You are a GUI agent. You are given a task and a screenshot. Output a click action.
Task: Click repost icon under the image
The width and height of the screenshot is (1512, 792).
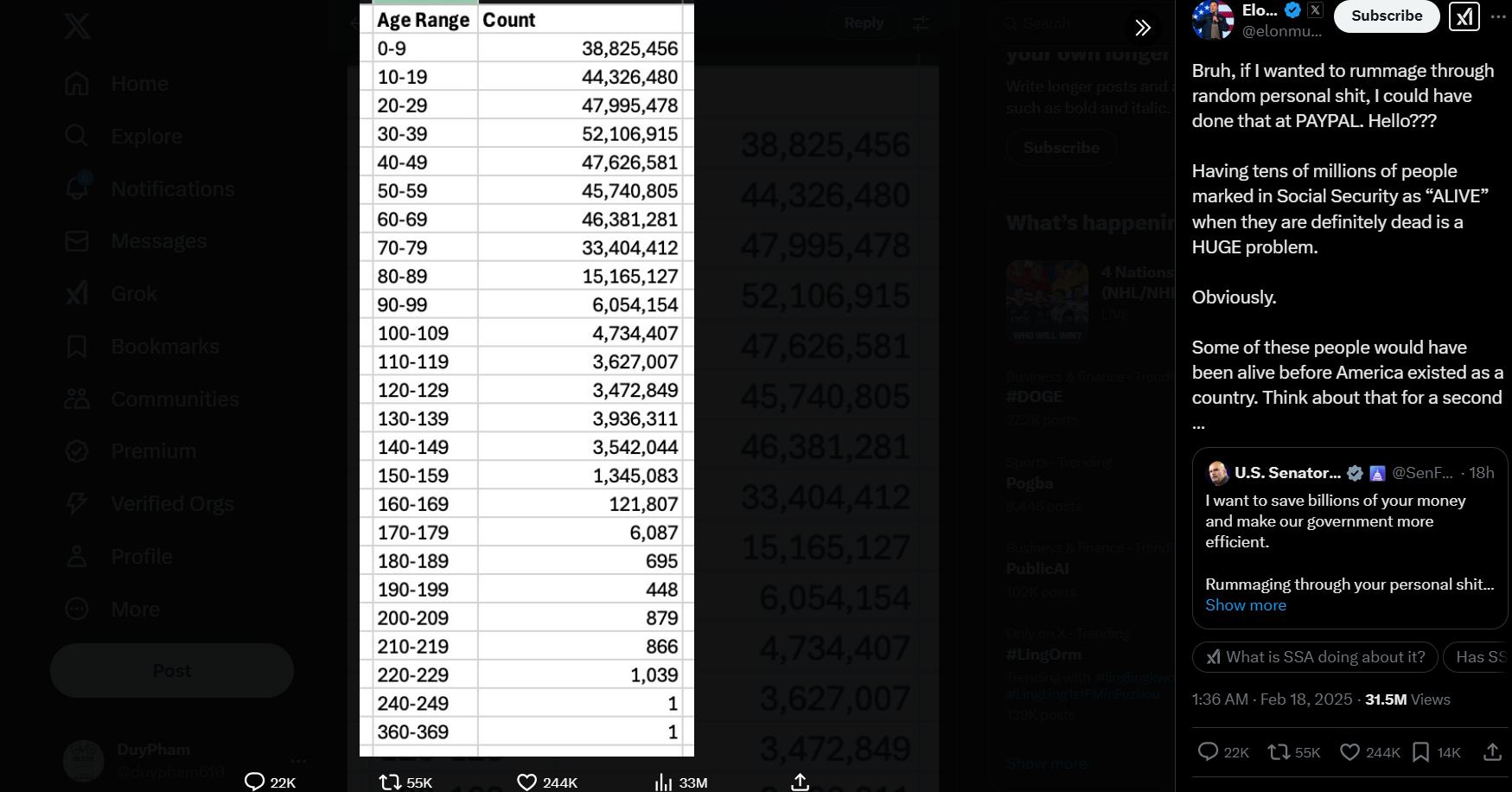pos(390,782)
